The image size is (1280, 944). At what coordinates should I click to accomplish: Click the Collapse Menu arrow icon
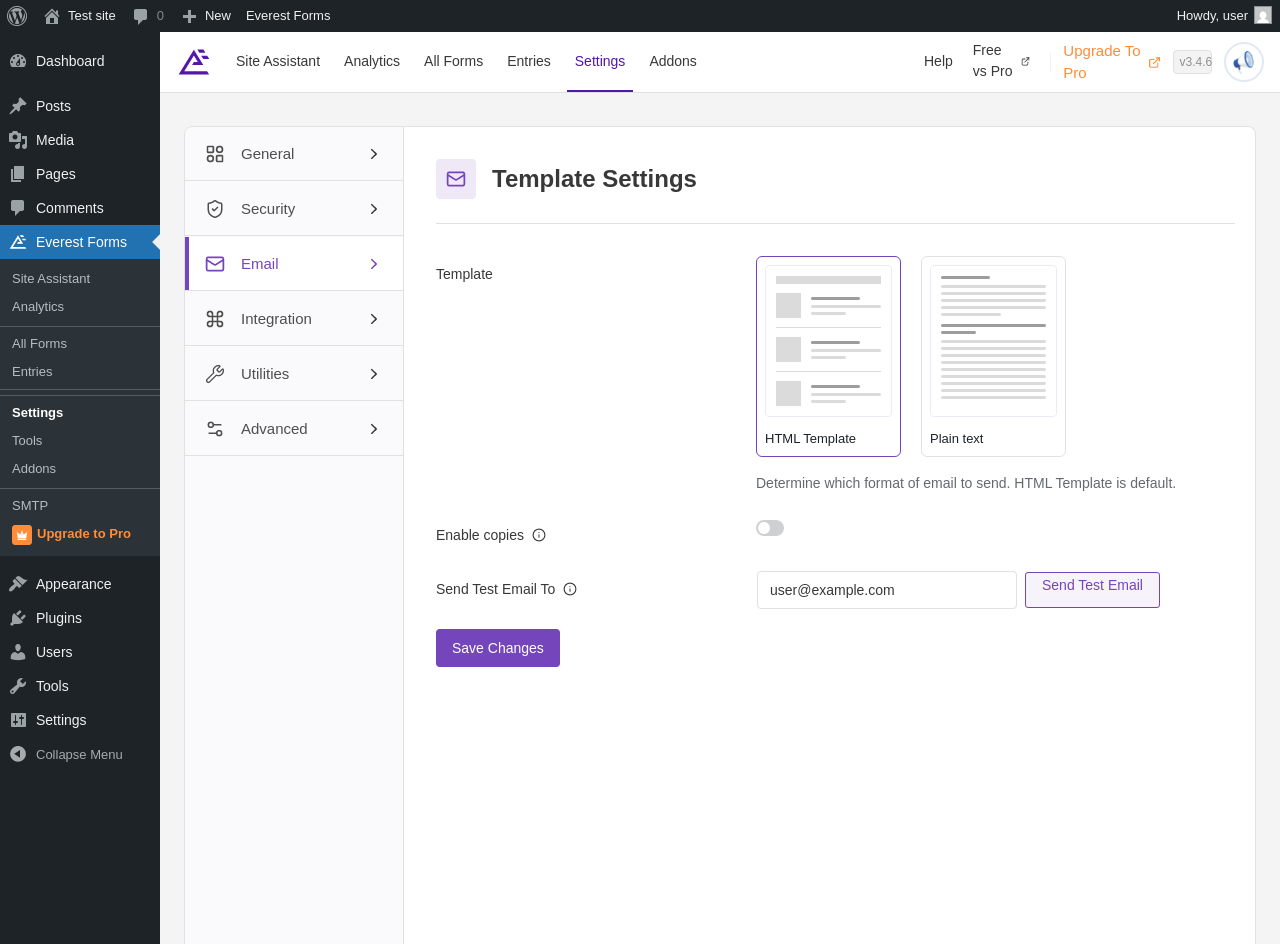[x=18, y=754]
